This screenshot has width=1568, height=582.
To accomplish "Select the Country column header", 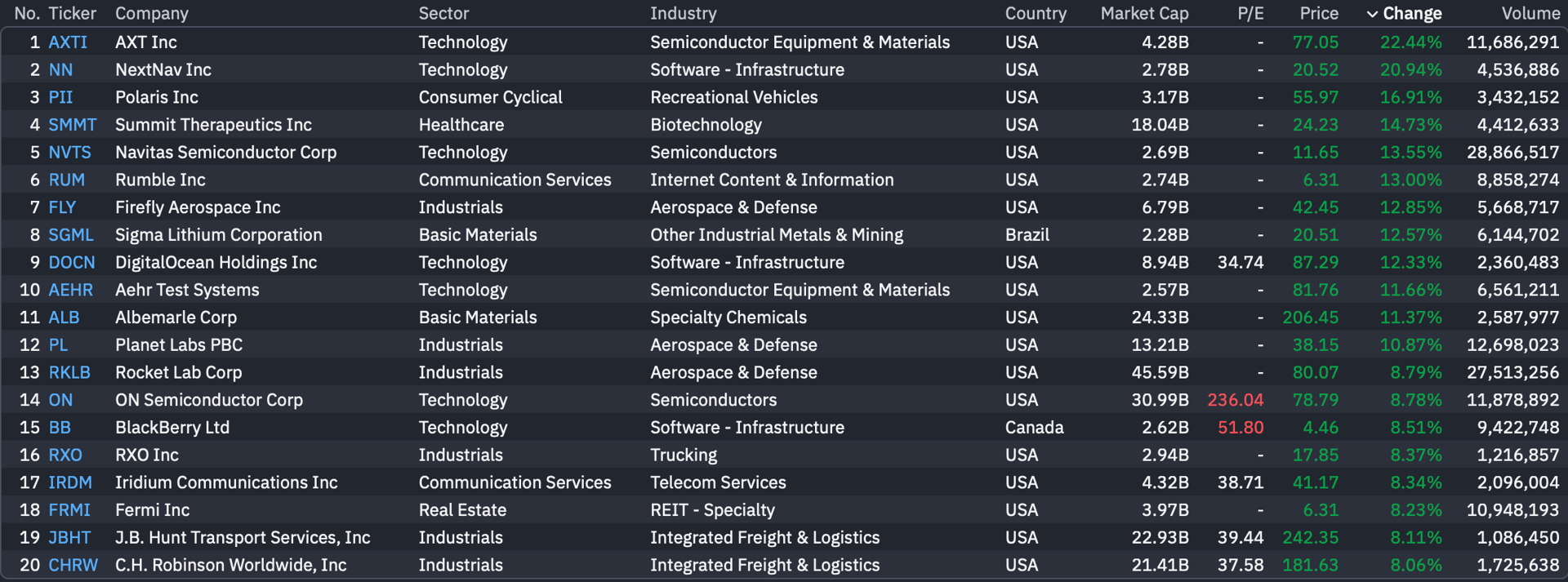I will click(1036, 14).
